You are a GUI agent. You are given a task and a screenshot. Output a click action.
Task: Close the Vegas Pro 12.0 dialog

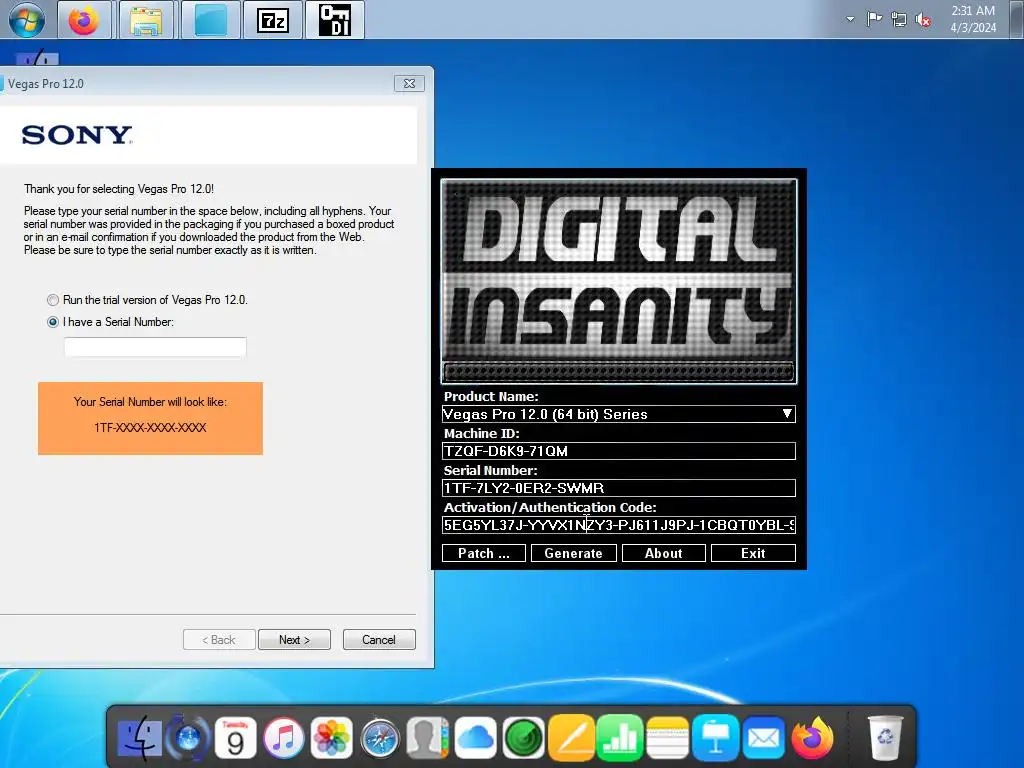coord(409,84)
